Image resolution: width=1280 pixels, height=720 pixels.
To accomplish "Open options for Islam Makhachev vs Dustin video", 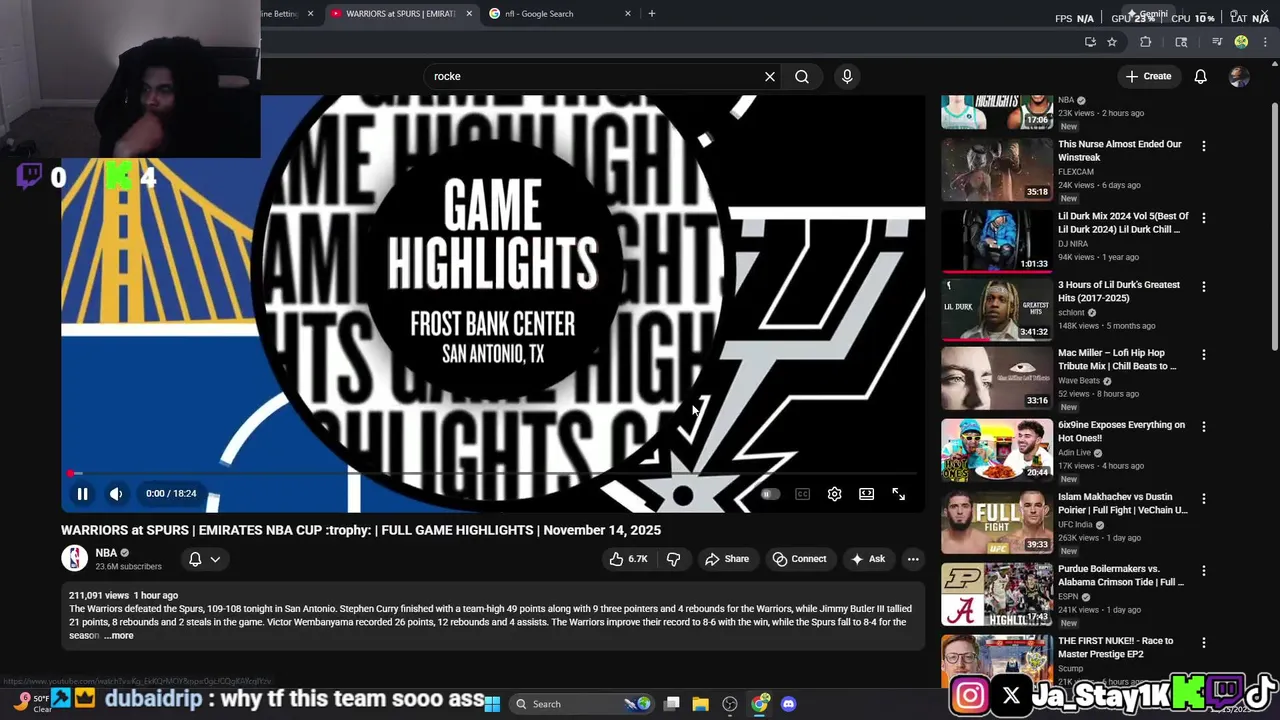I will point(1203,499).
